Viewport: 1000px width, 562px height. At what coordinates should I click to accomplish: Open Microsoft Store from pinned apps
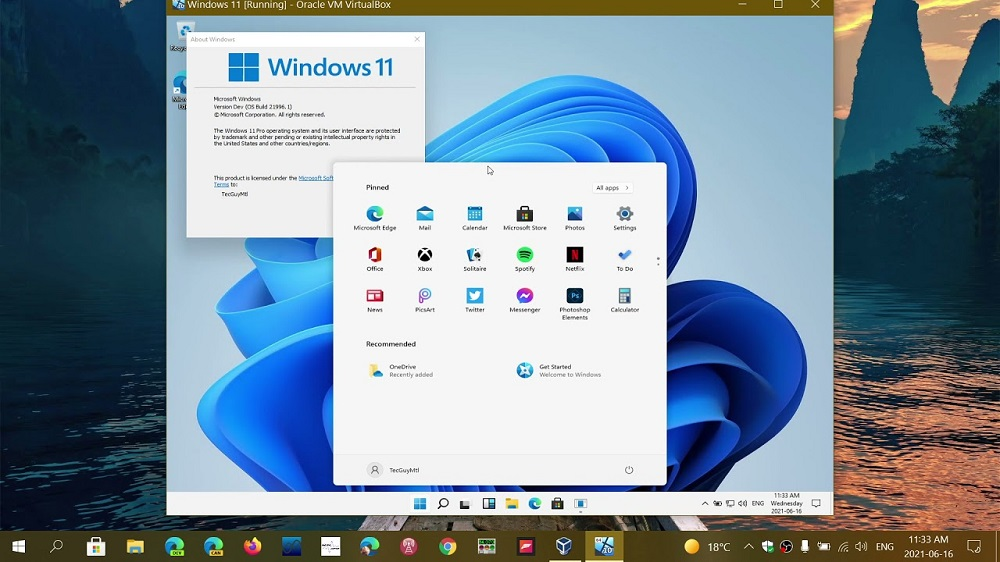coord(525,214)
